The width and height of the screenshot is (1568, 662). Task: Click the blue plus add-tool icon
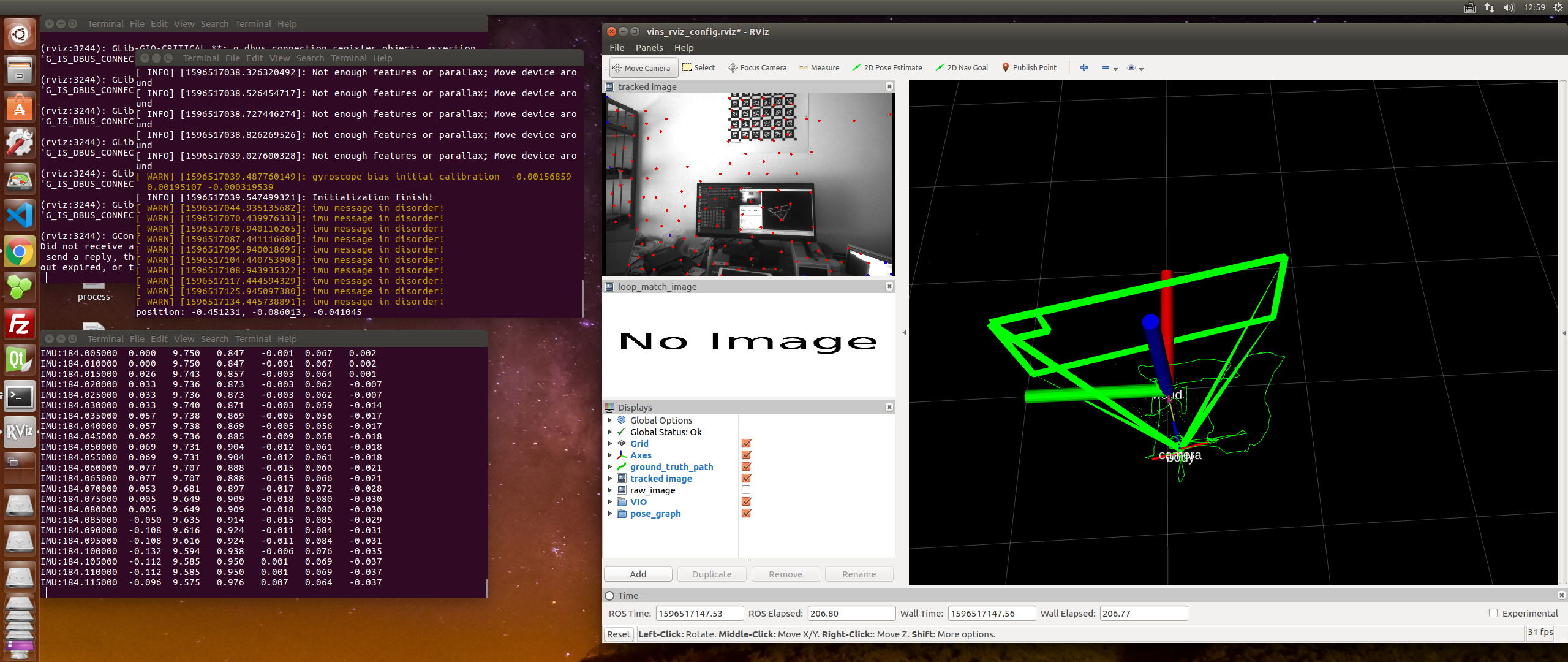[1084, 68]
